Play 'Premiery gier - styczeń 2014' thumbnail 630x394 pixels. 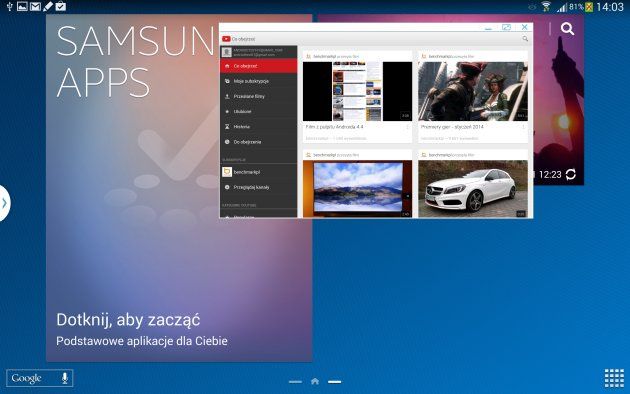(472, 91)
